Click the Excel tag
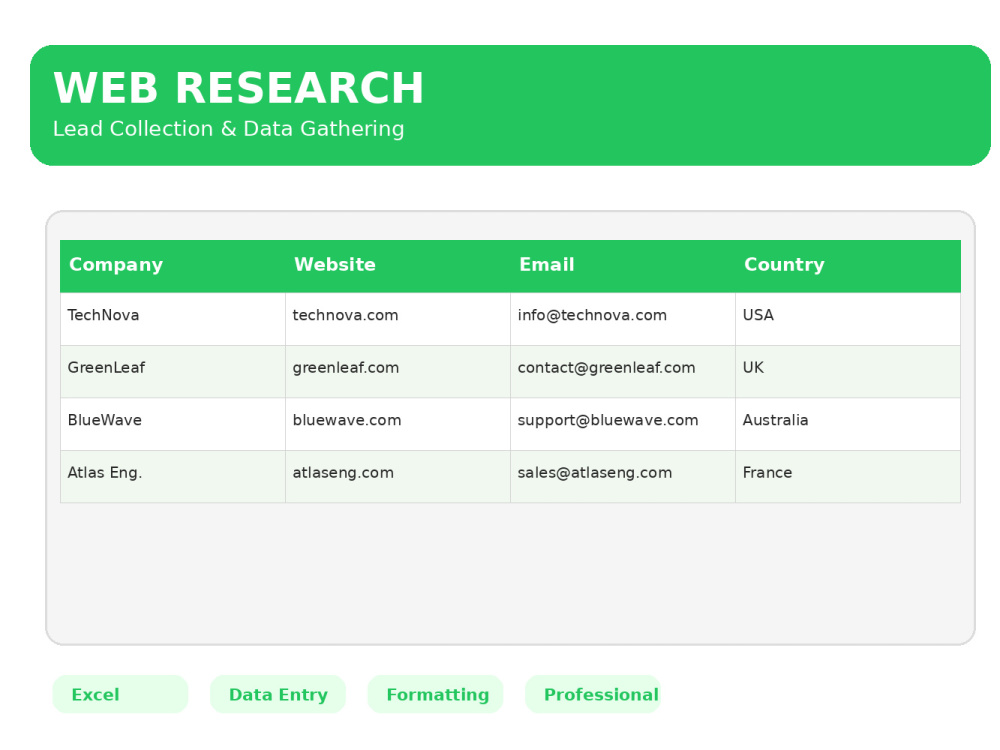 pyautogui.click(x=121, y=694)
